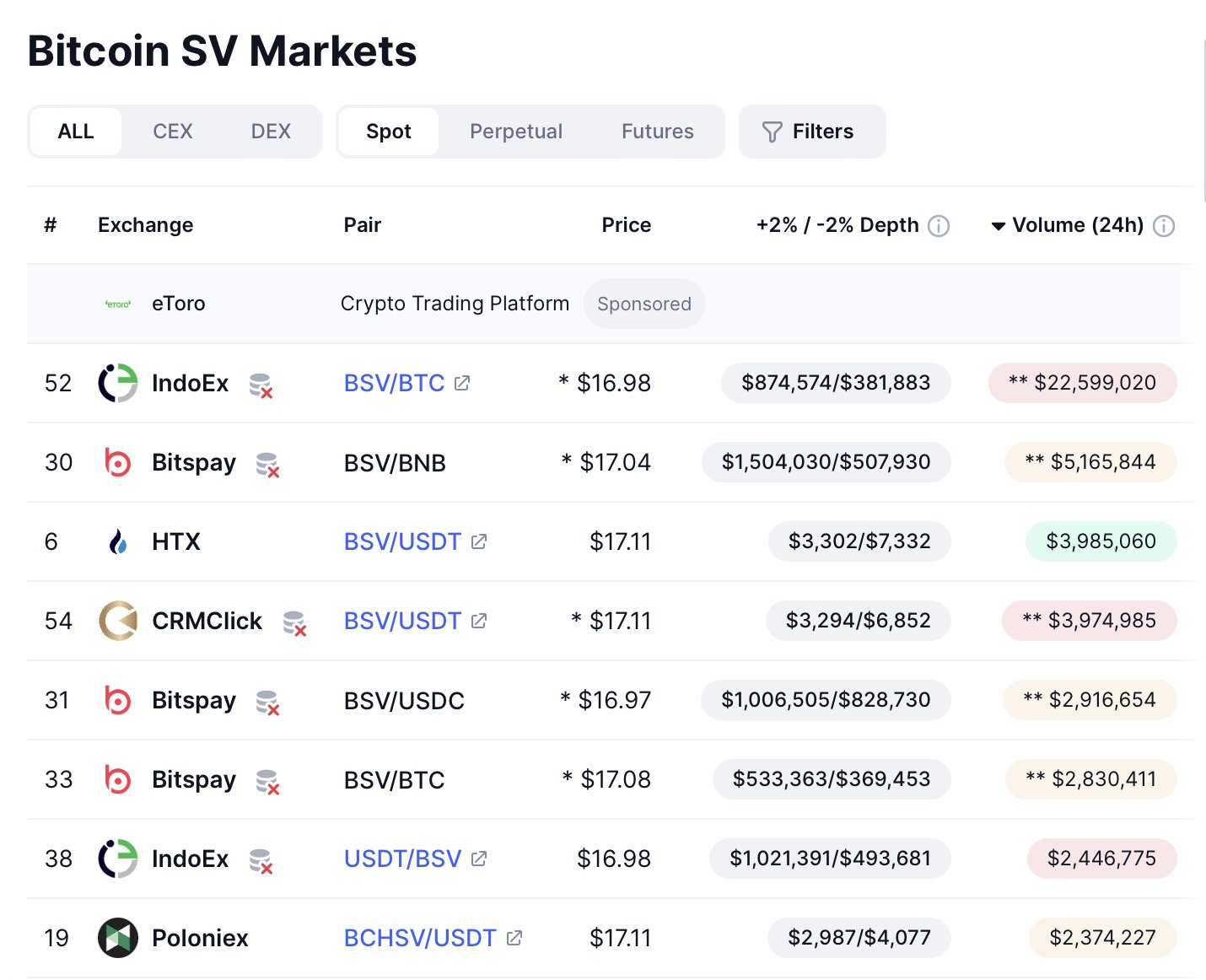Click HTX flame logo icon
The image size is (1206, 980).
[x=118, y=541]
